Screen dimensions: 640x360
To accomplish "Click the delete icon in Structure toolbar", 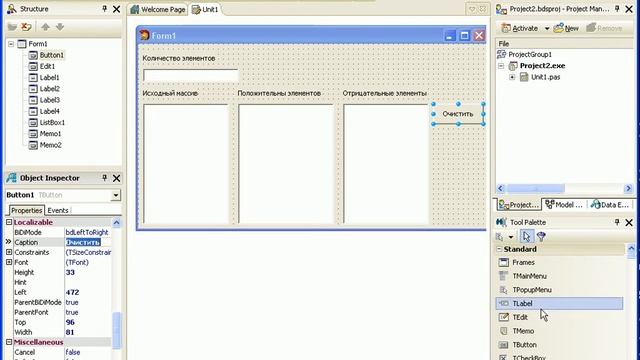I will point(26,27).
